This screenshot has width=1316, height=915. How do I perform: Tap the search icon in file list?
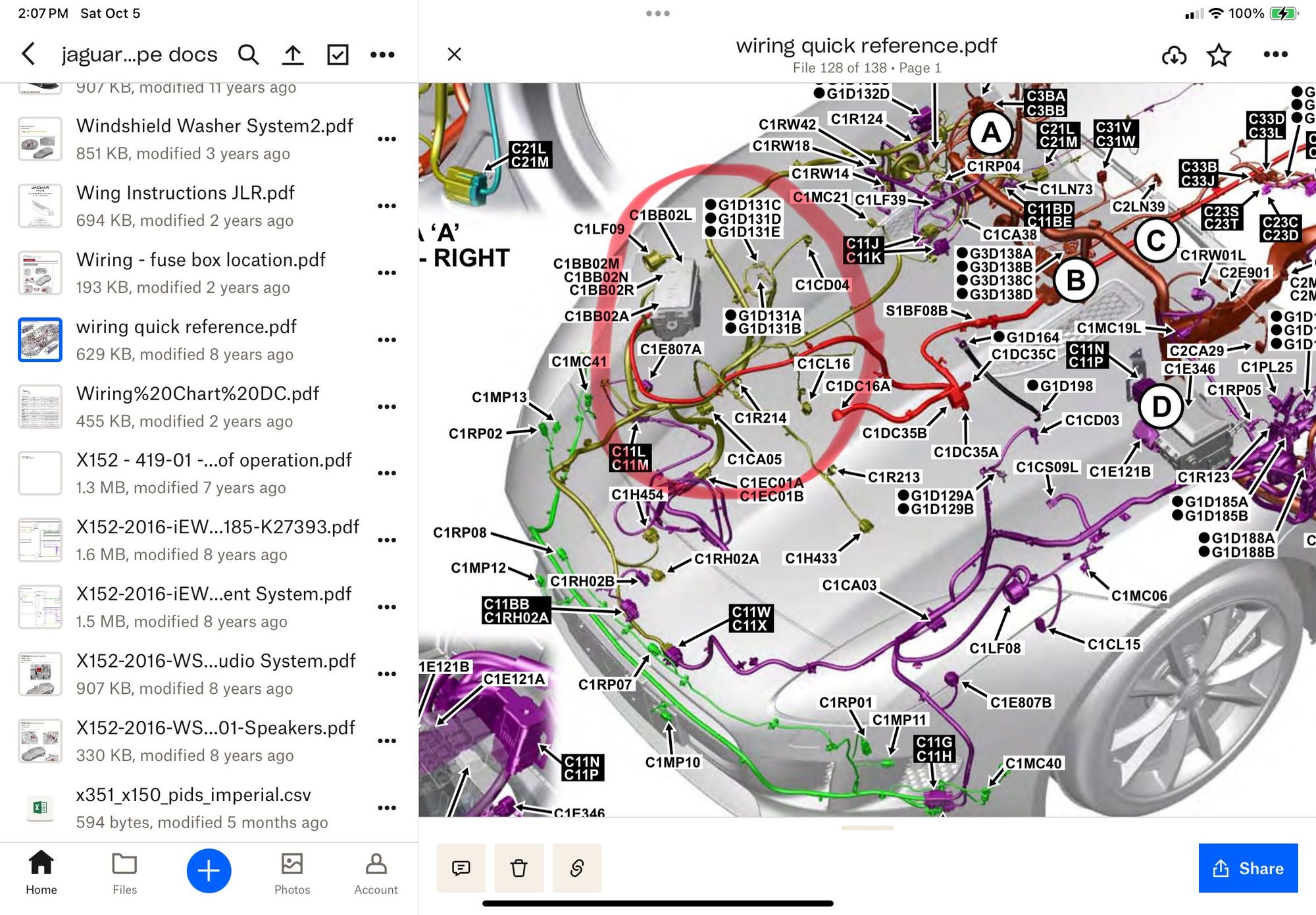[248, 55]
